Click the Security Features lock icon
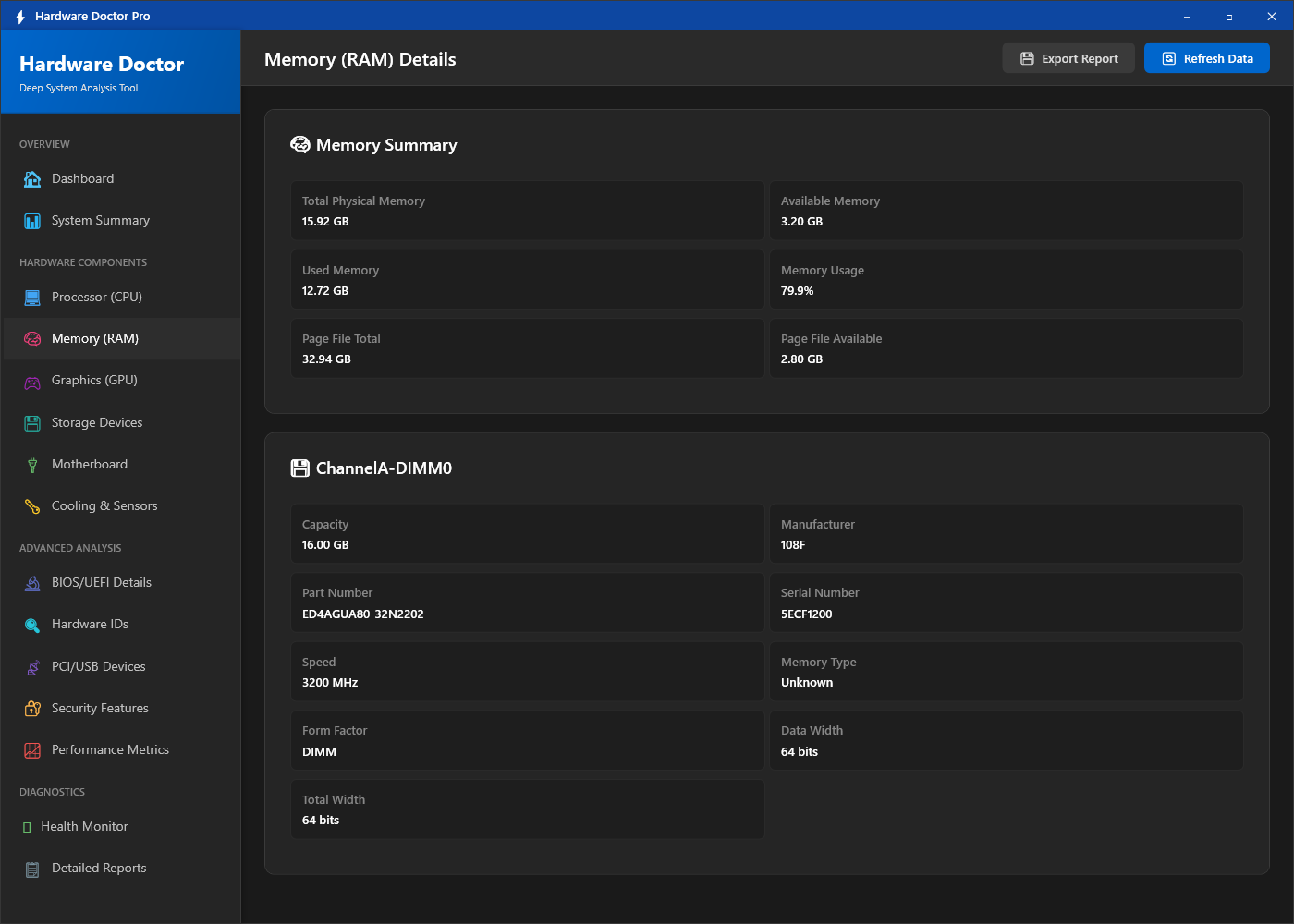This screenshot has width=1294, height=924. (x=32, y=709)
